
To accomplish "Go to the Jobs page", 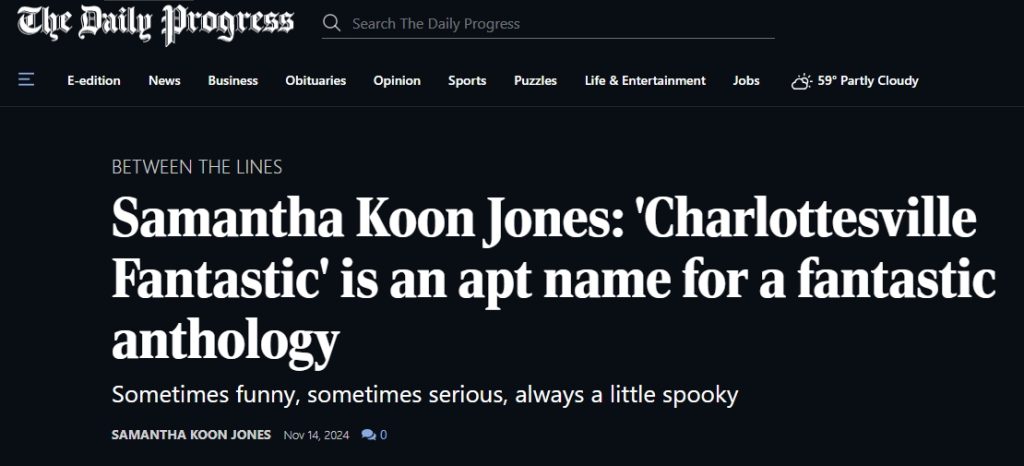I will click(746, 81).
